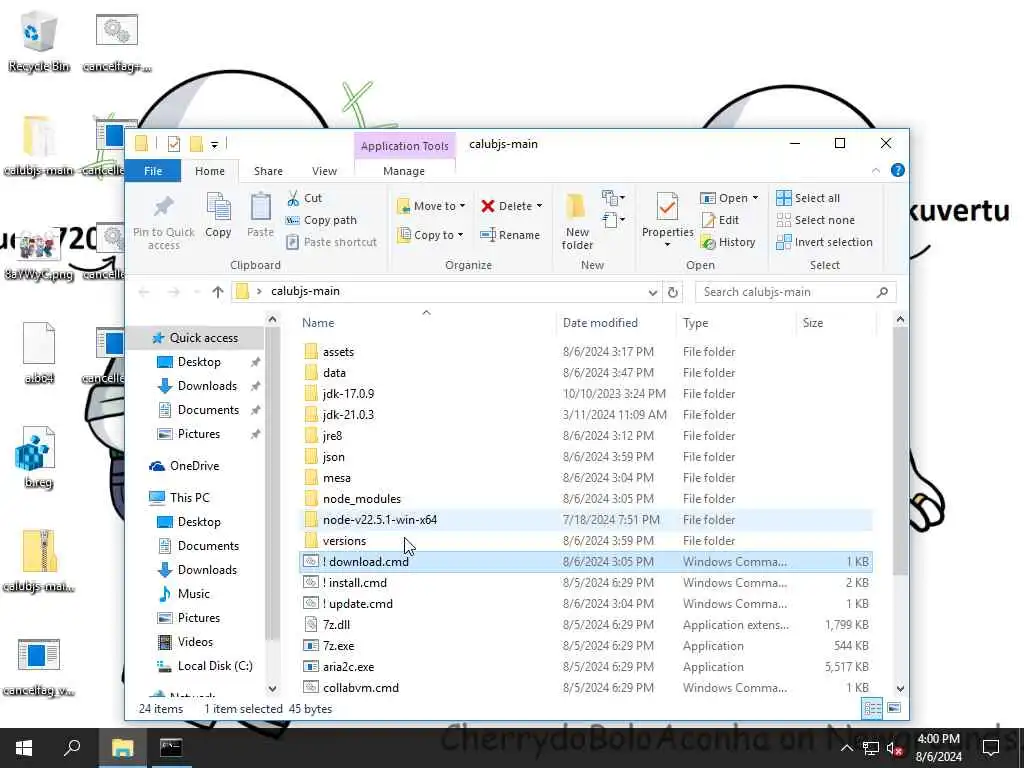The width and height of the screenshot is (1024, 768).
Task: Click the Pin to Quick access icon
Action: tap(163, 208)
